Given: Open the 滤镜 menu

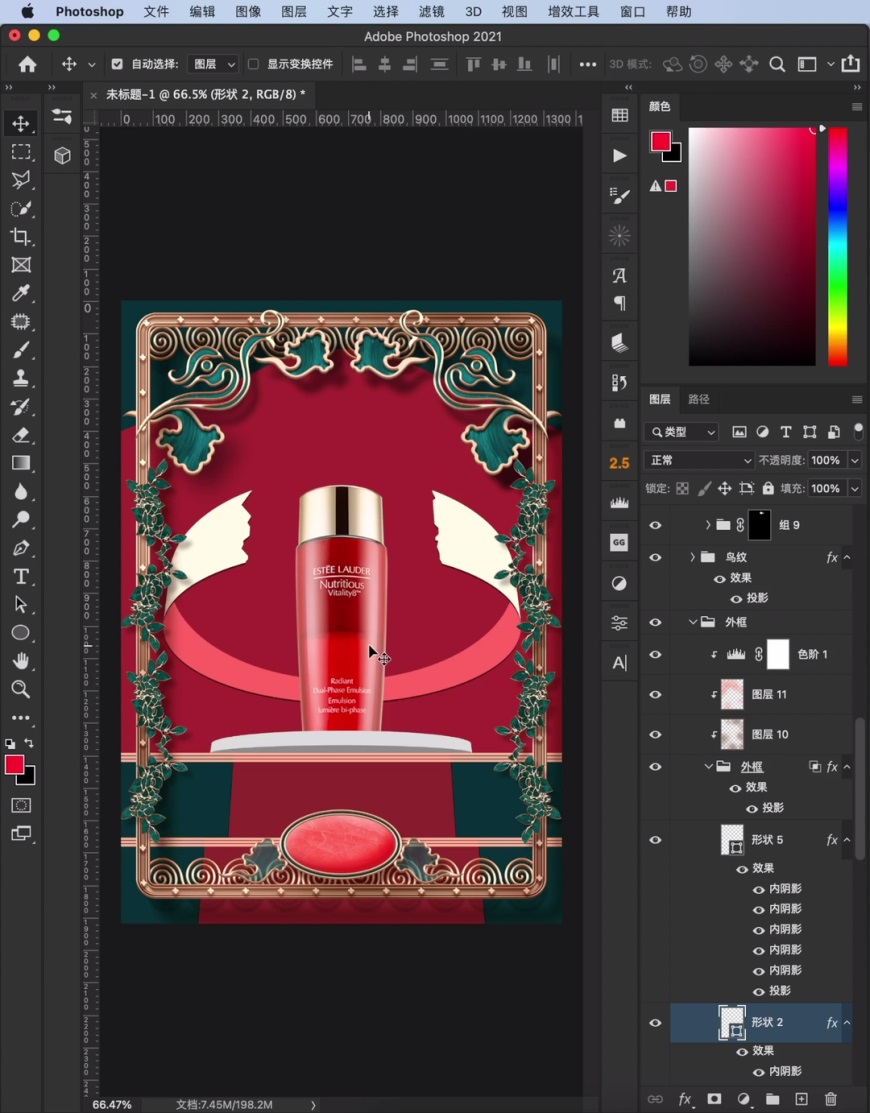Looking at the screenshot, I should (x=431, y=11).
